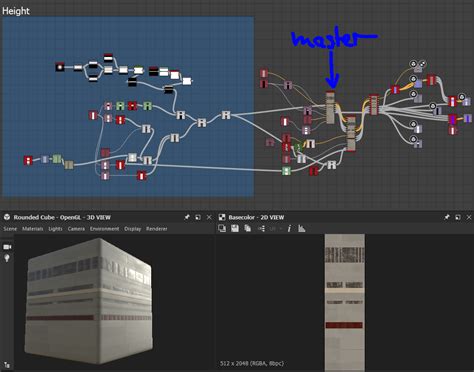This screenshot has height=372, width=474.
Task: Click the light bulb icon in 3D view sidebar
Action: (7, 258)
